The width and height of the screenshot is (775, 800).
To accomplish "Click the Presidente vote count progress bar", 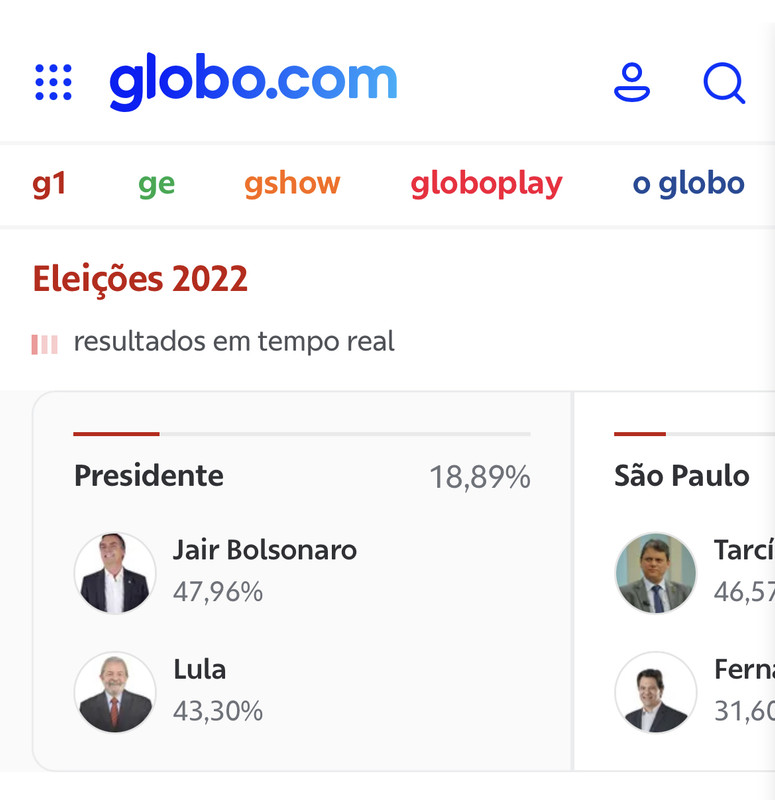I will [301, 434].
